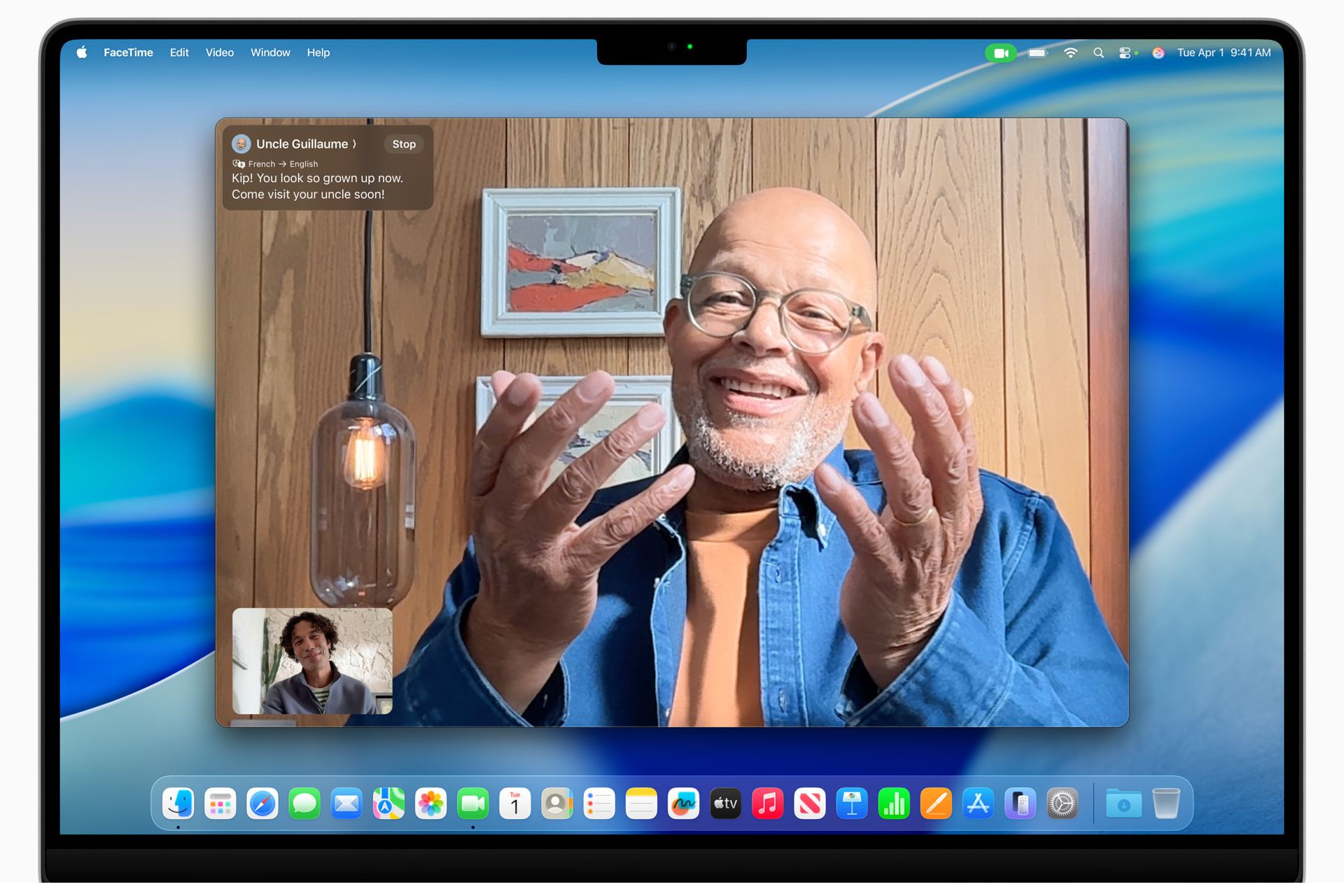Open Control Center in menu bar
This screenshot has width=1344, height=896.
tap(1125, 52)
